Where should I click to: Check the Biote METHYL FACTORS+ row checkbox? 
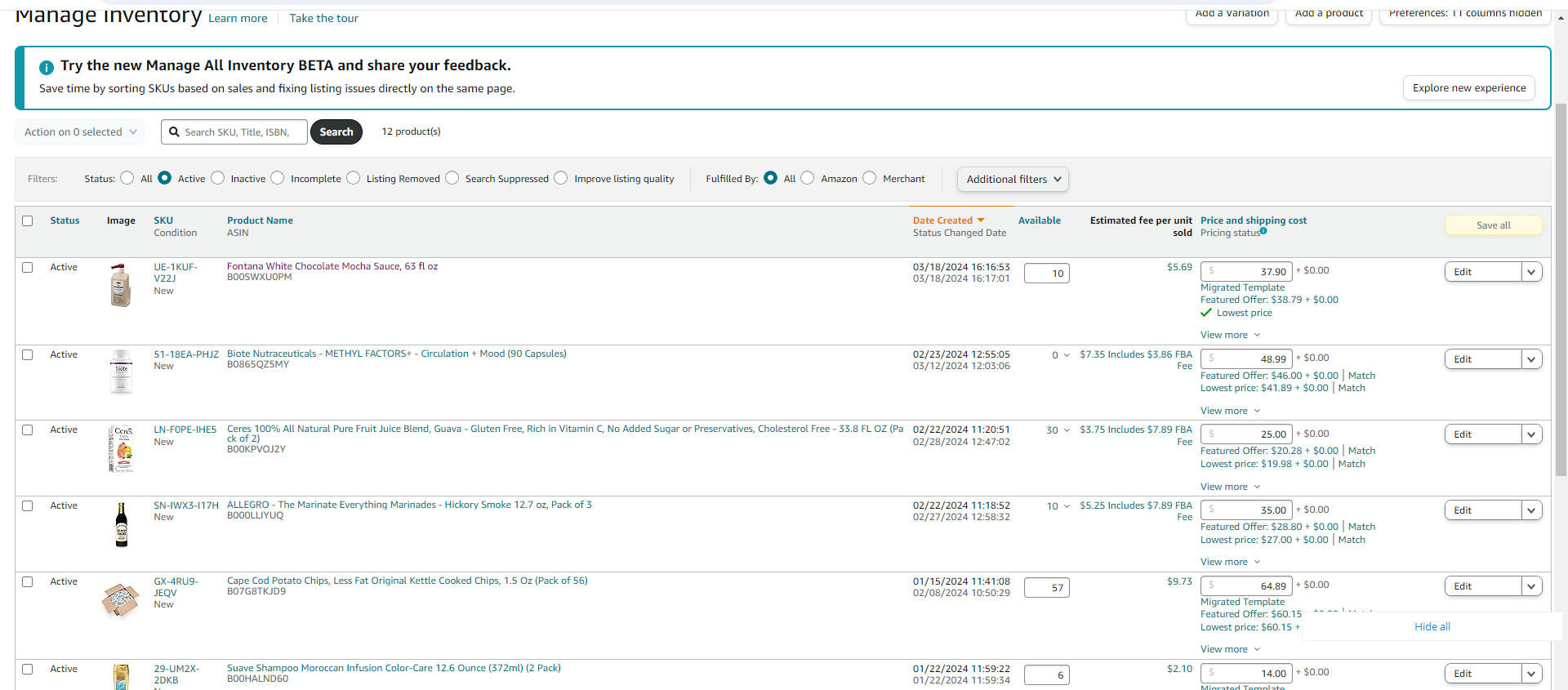tap(28, 354)
